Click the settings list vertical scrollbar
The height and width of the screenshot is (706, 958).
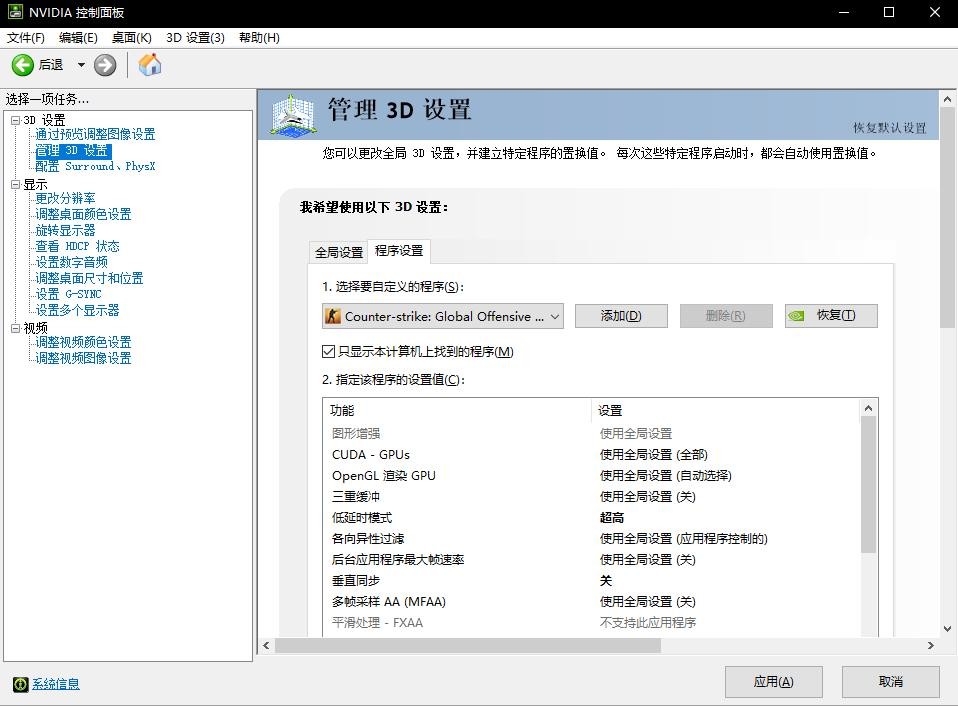click(x=868, y=485)
